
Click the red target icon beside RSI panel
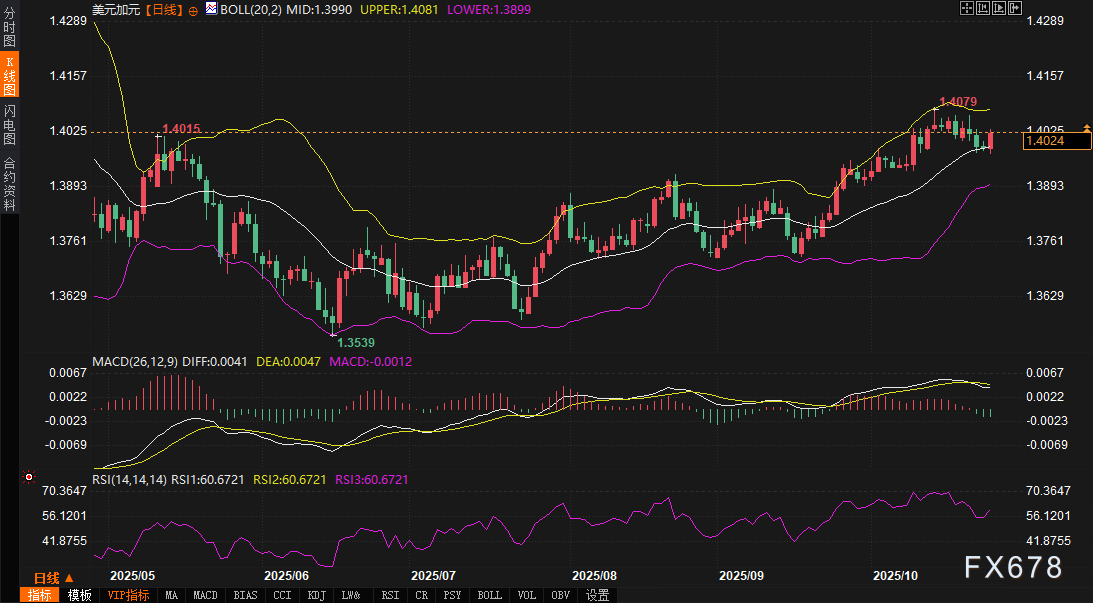29,478
